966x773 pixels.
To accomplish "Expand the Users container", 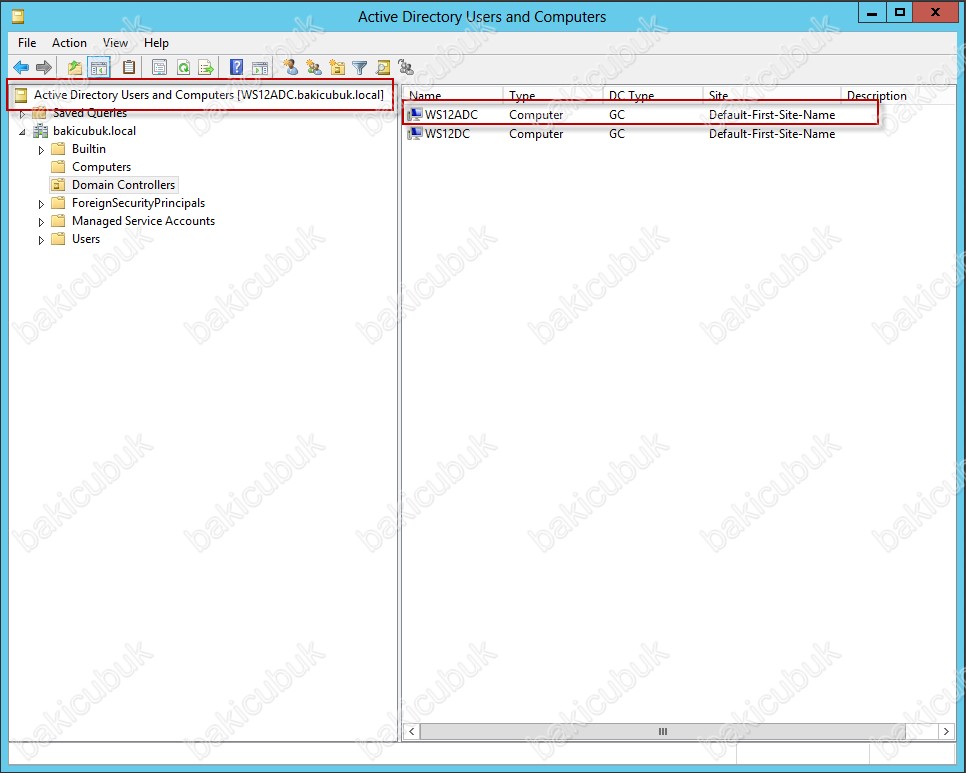I will (41, 240).
